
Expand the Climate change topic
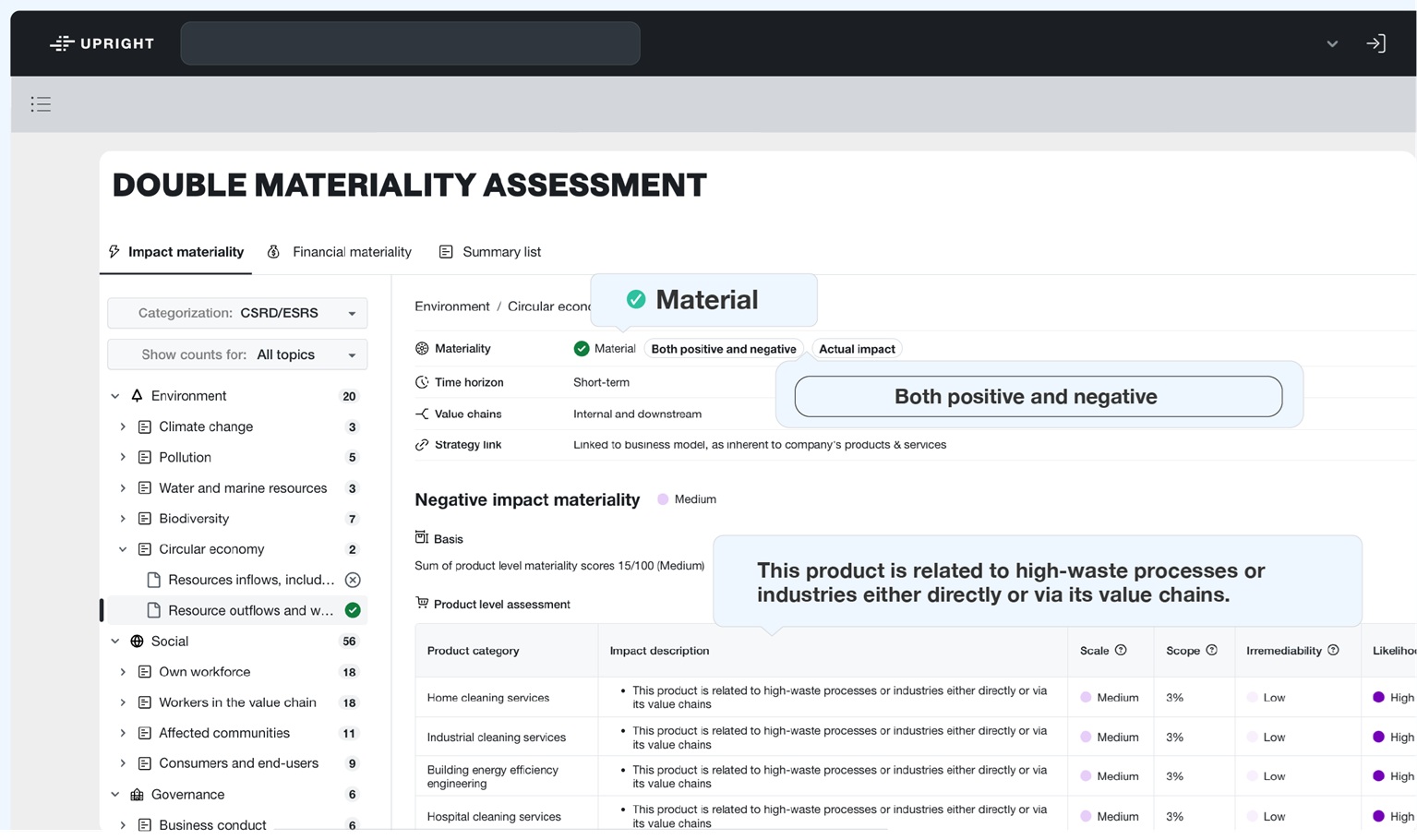[x=123, y=426]
